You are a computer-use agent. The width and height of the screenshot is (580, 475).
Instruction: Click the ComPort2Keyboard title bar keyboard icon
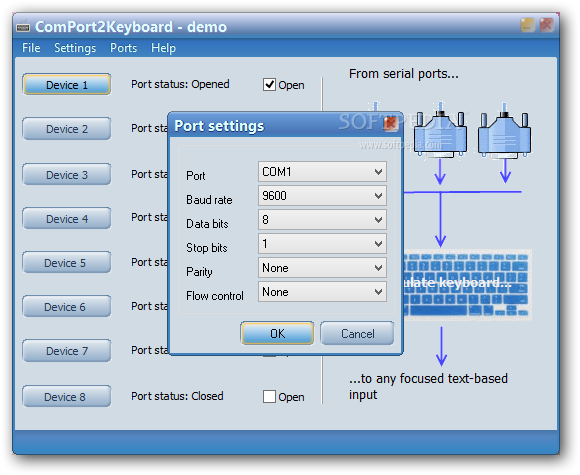click(23, 27)
